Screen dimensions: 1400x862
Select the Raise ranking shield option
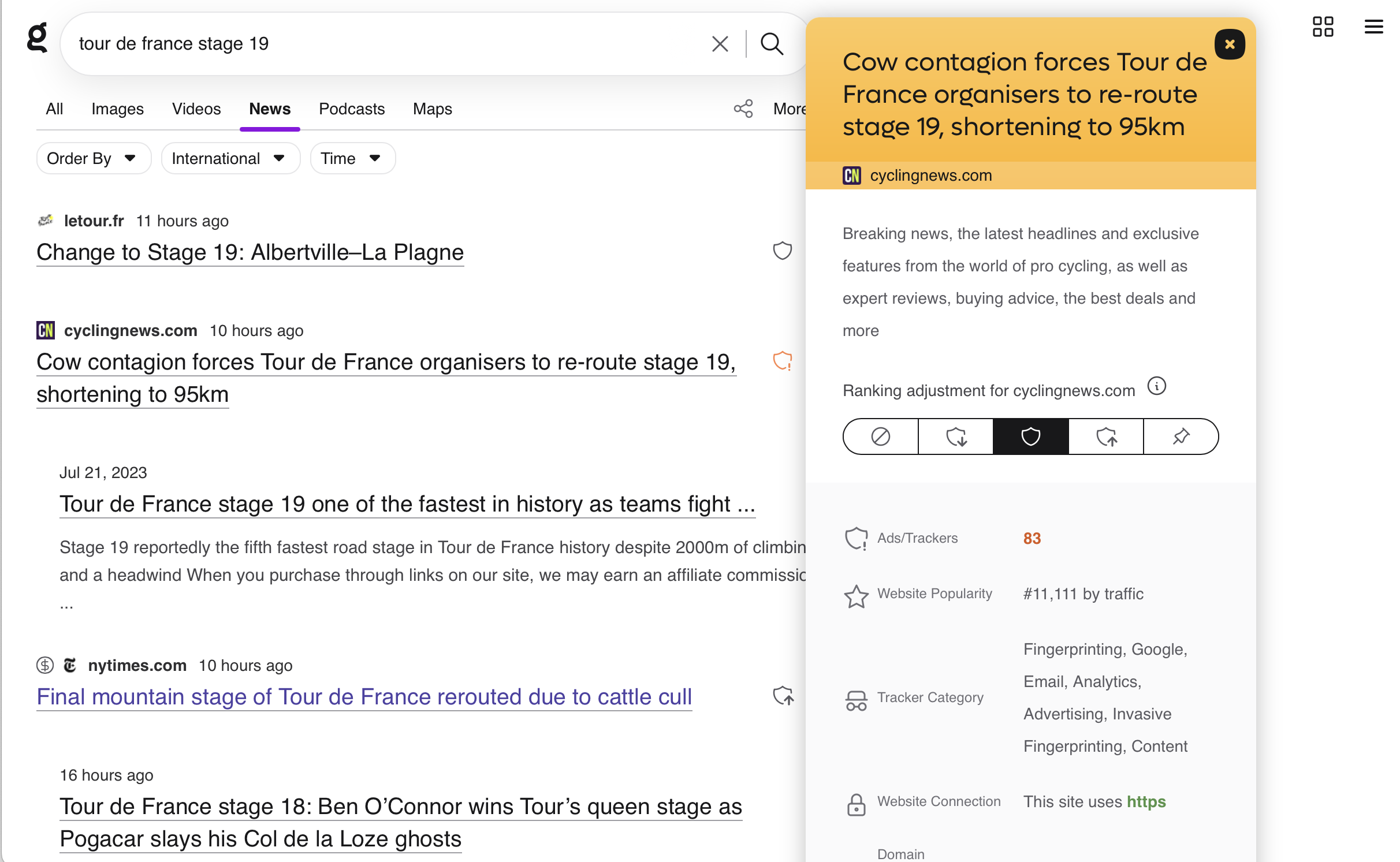click(1106, 436)
